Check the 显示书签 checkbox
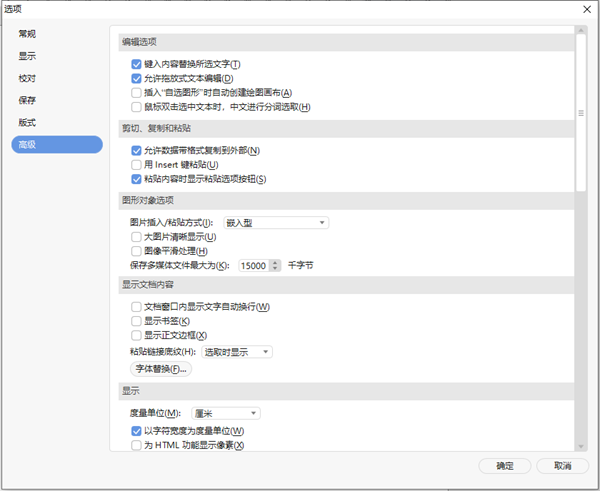Screen dimensions: 600x491 [x=136, y=321]
